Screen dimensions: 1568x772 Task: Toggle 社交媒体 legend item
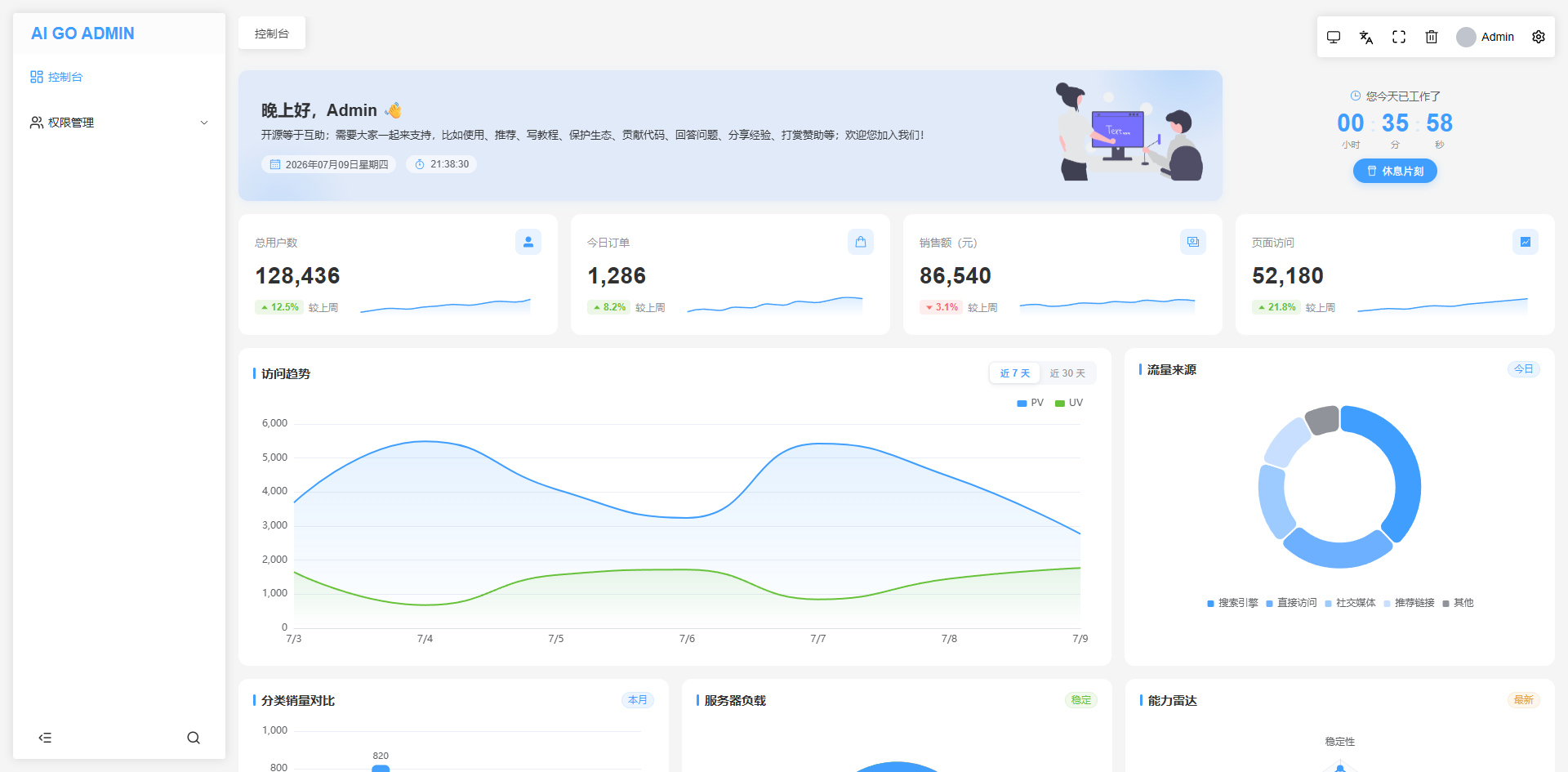tap(1350, 603)
